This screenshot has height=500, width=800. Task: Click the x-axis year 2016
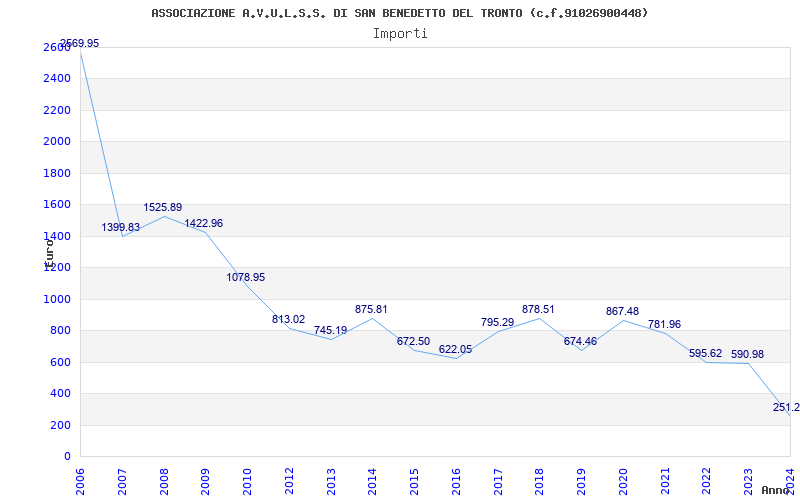coord(456,481)
